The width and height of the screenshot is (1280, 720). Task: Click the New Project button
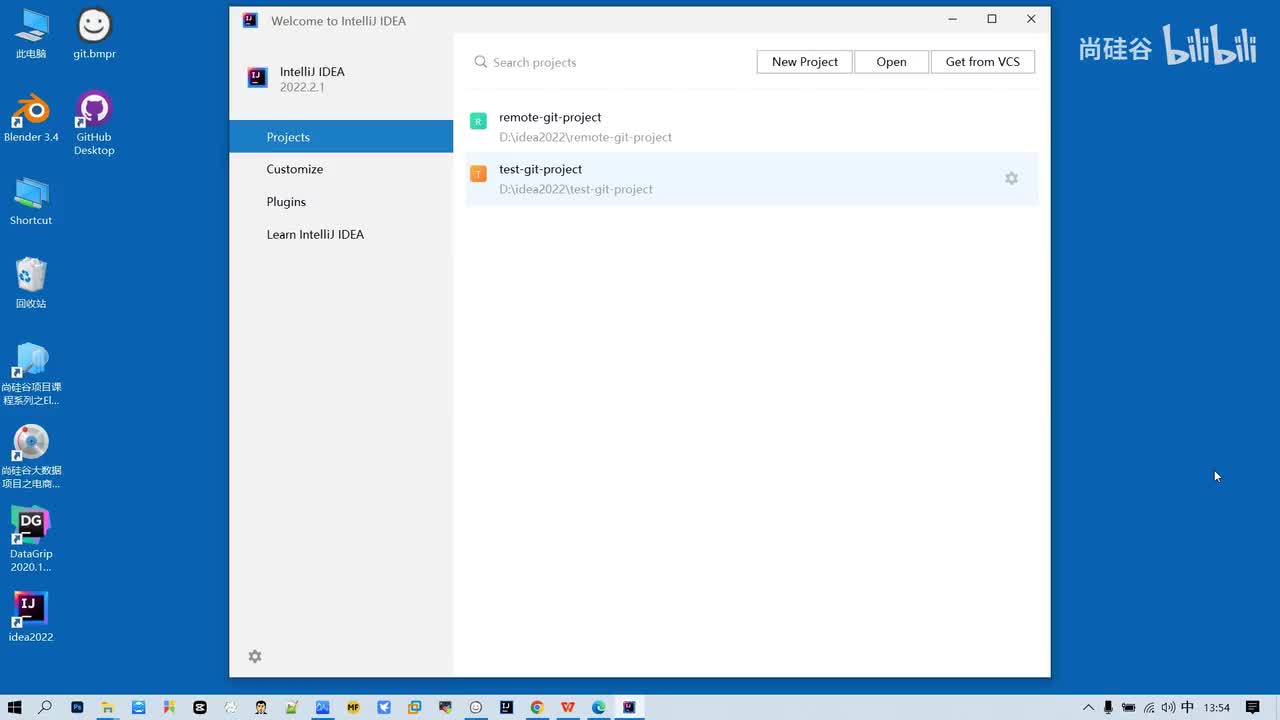coord(805,62)
